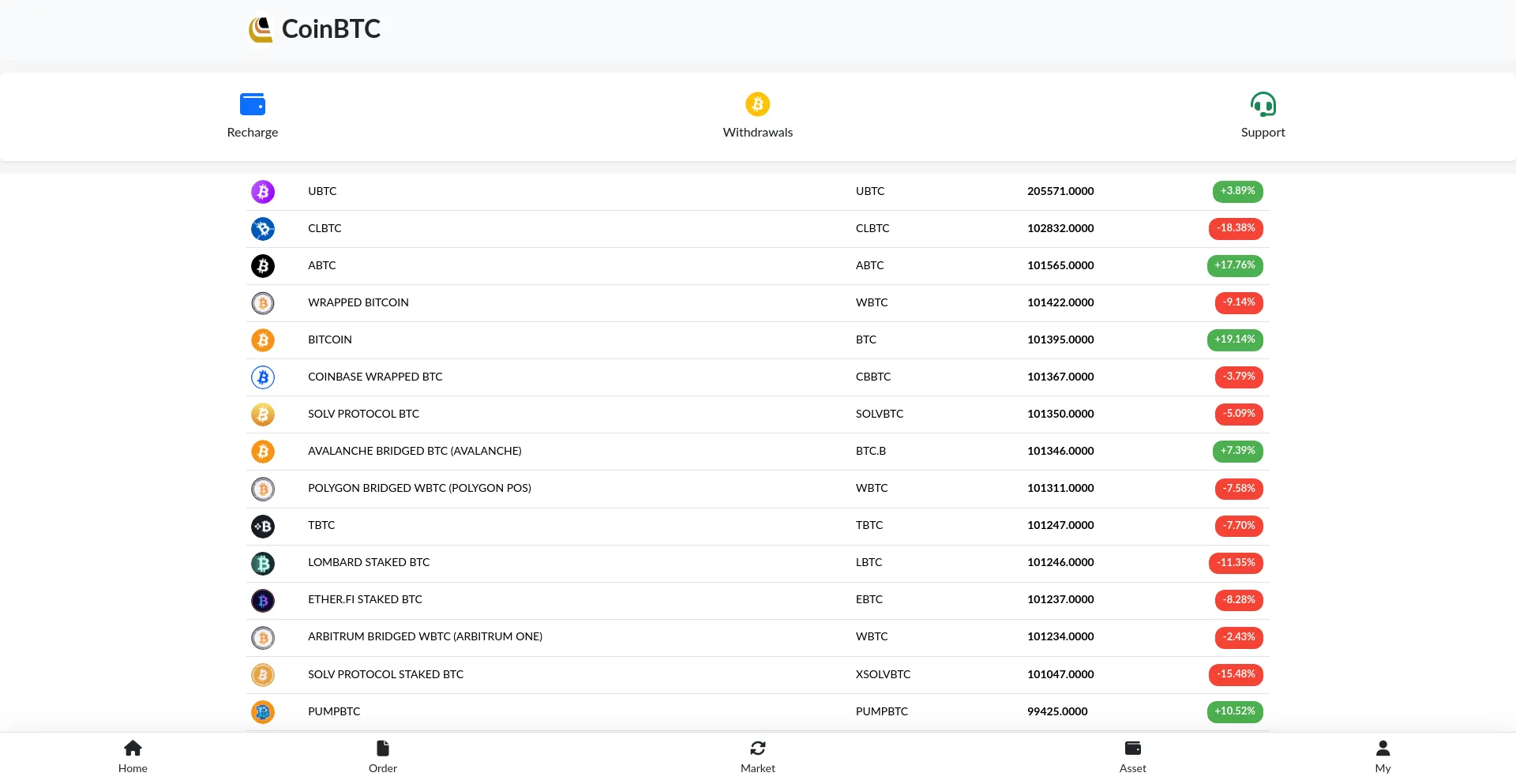Open the Order tab
This screenshot has height=784, width=1516.
(x=383, y=756)
